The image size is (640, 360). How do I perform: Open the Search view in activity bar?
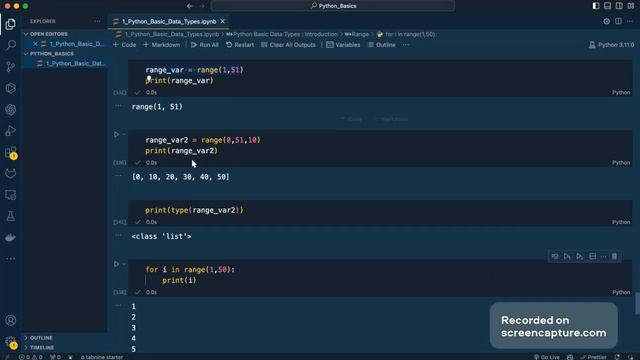[11, 45]
